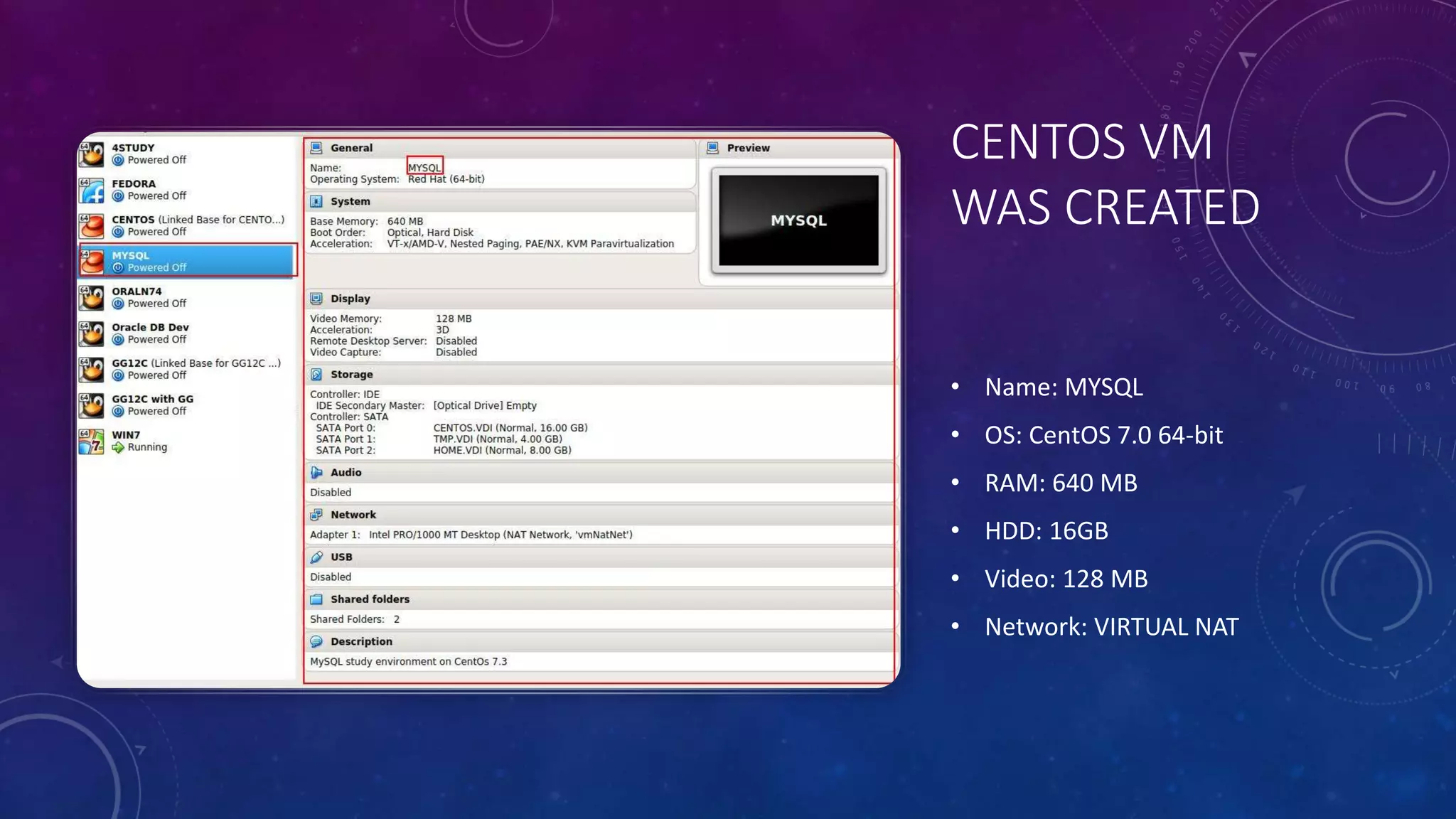Select CENTOS (Linked Base for CENTO...) entry
This screenshot has width=1456, height=819.
point(187,225)
